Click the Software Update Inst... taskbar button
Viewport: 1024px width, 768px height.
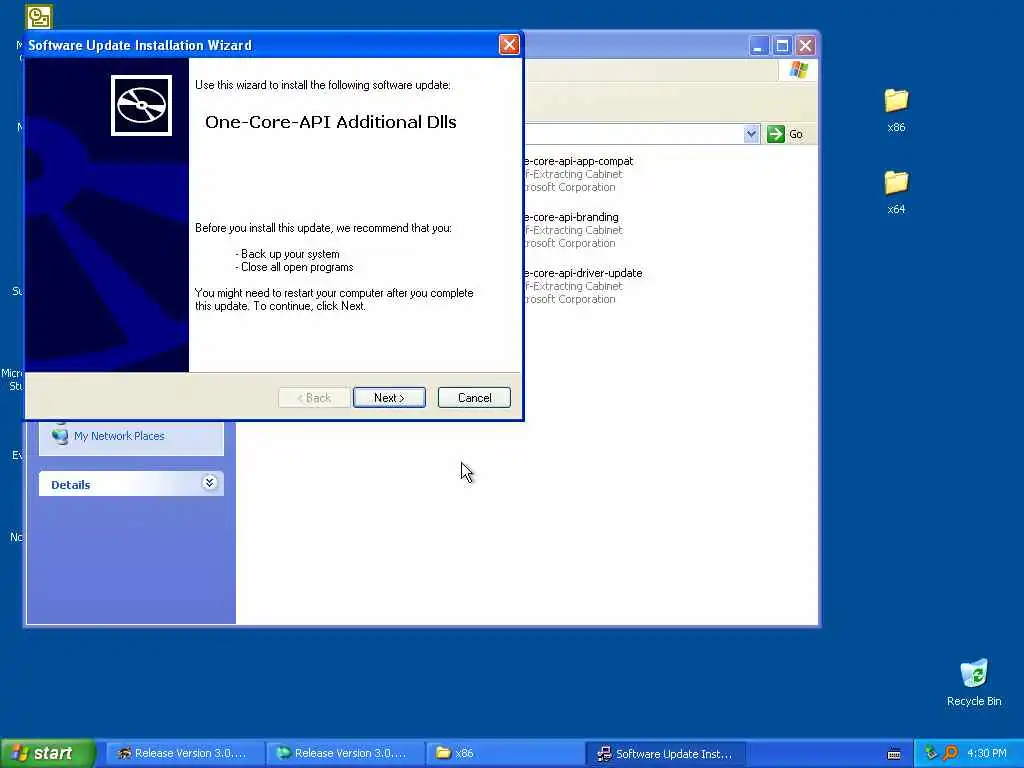click(665, 753)
